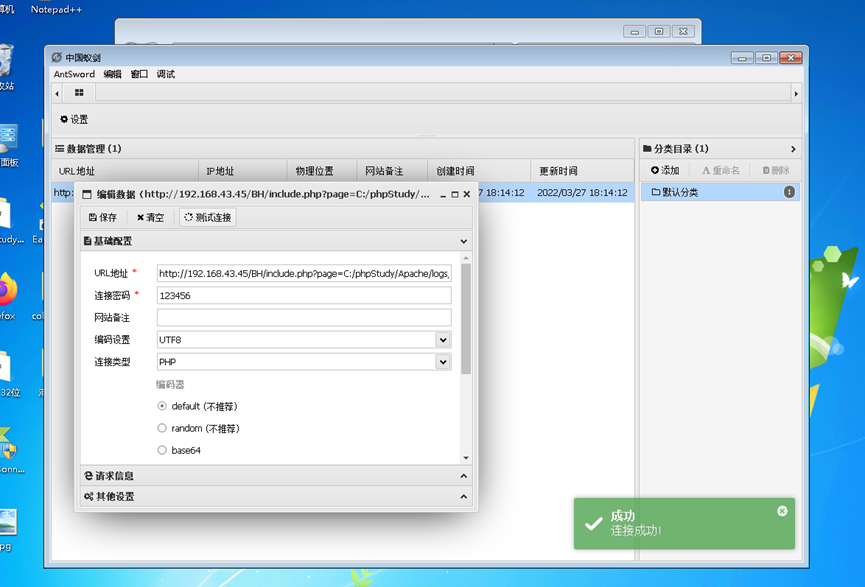Click the 创建时间 column header

click(x=479, y=171)
